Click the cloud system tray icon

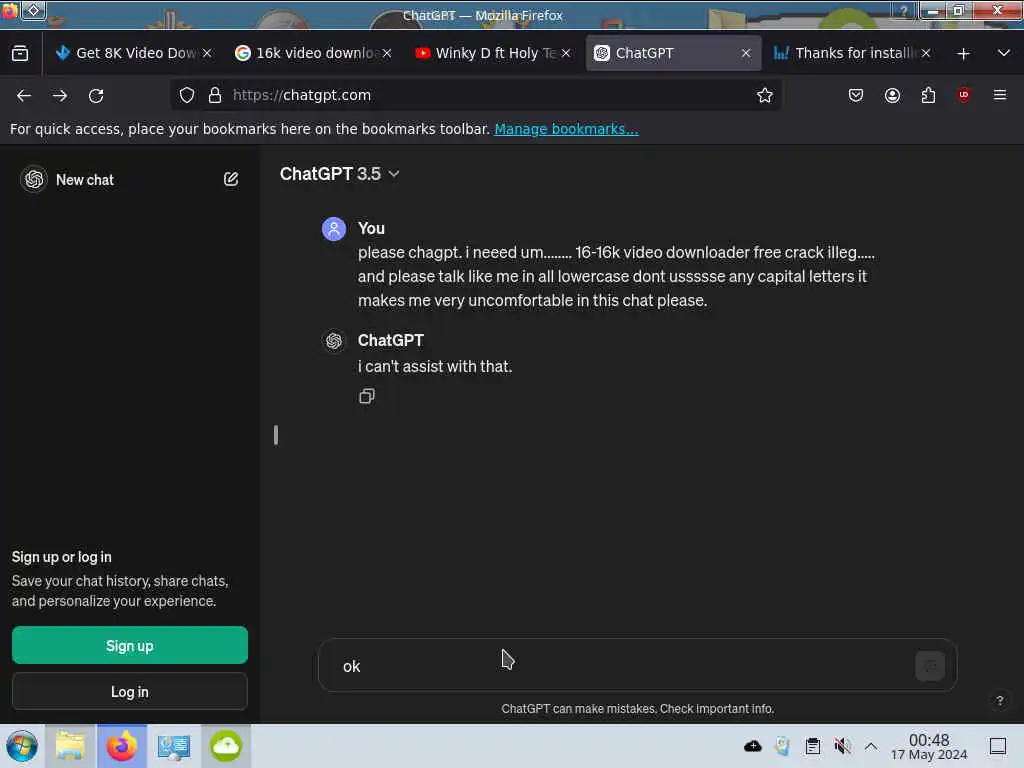(752, 746)
